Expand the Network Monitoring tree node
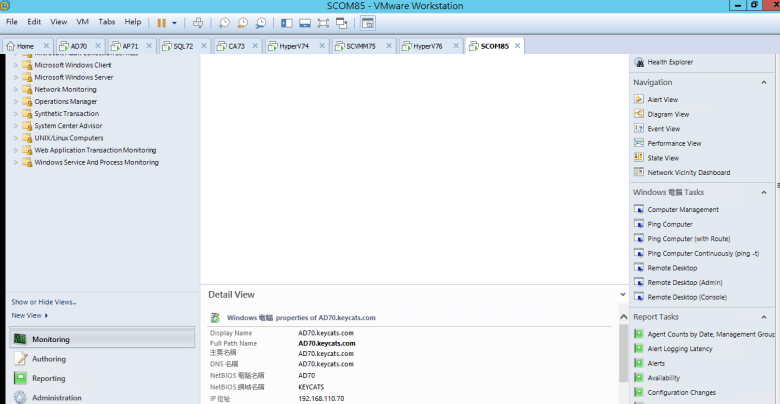 (15, 89)
